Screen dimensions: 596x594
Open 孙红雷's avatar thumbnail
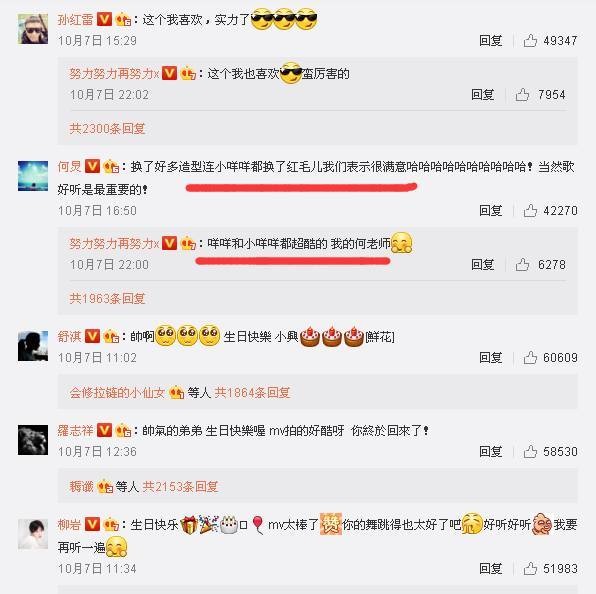[x=33, y=29]
